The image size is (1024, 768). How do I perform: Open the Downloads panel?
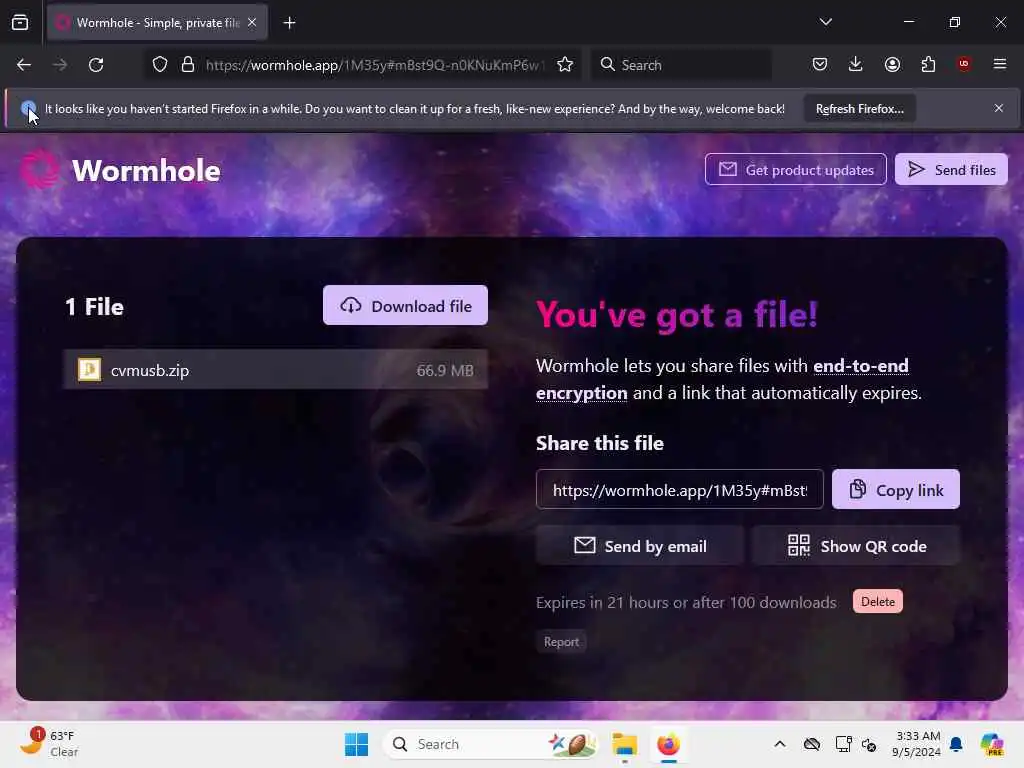[856, 64]
